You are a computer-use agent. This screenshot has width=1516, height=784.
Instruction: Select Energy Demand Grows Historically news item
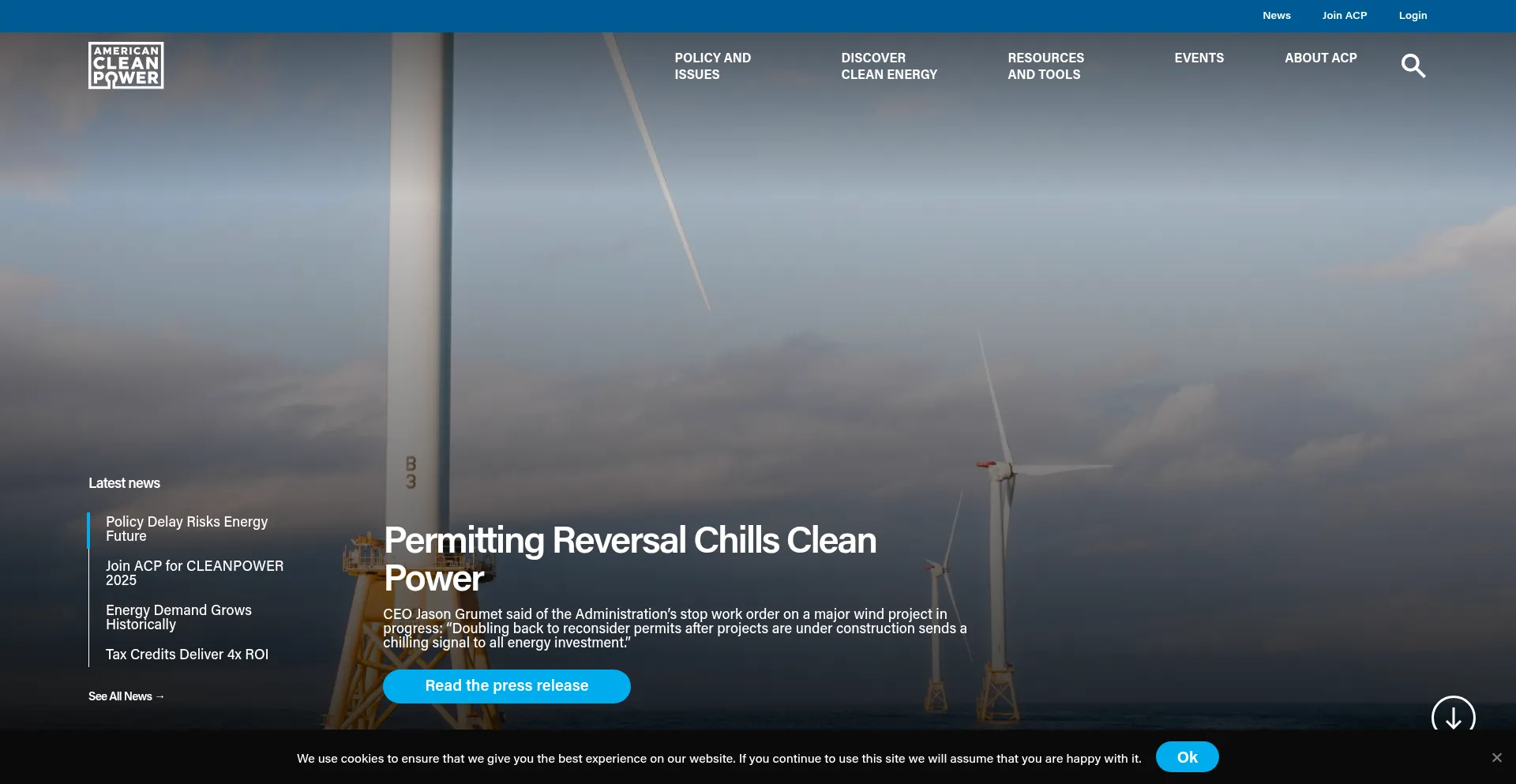(x=179, y=617)
